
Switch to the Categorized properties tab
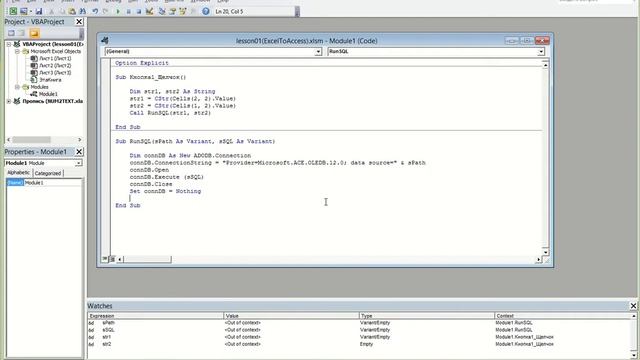48,173
